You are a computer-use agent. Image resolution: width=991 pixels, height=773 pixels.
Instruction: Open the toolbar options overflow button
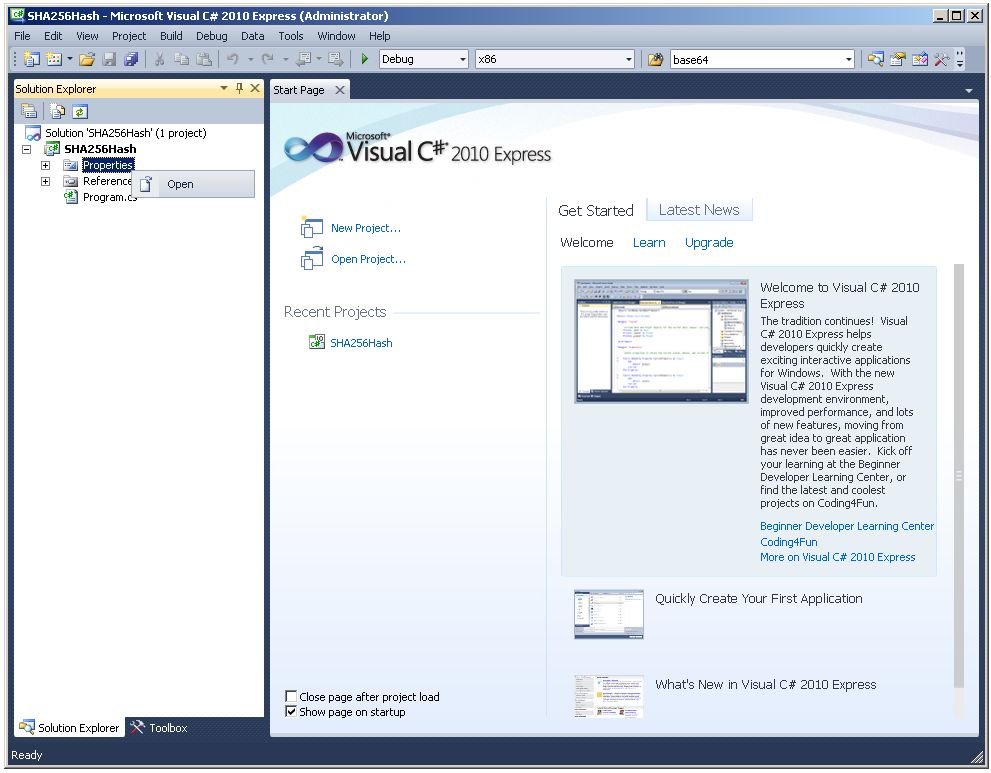point(960,59)
